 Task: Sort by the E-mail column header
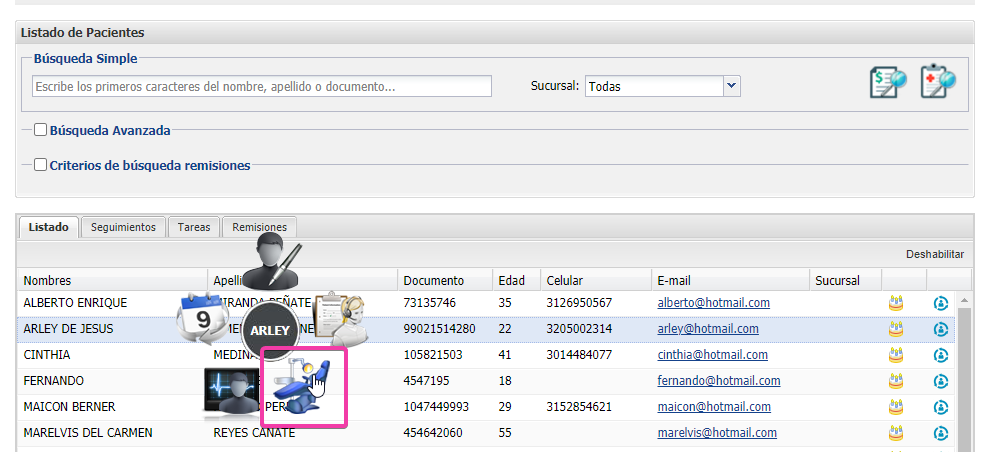pyautogui.click(x=730, y=280)
